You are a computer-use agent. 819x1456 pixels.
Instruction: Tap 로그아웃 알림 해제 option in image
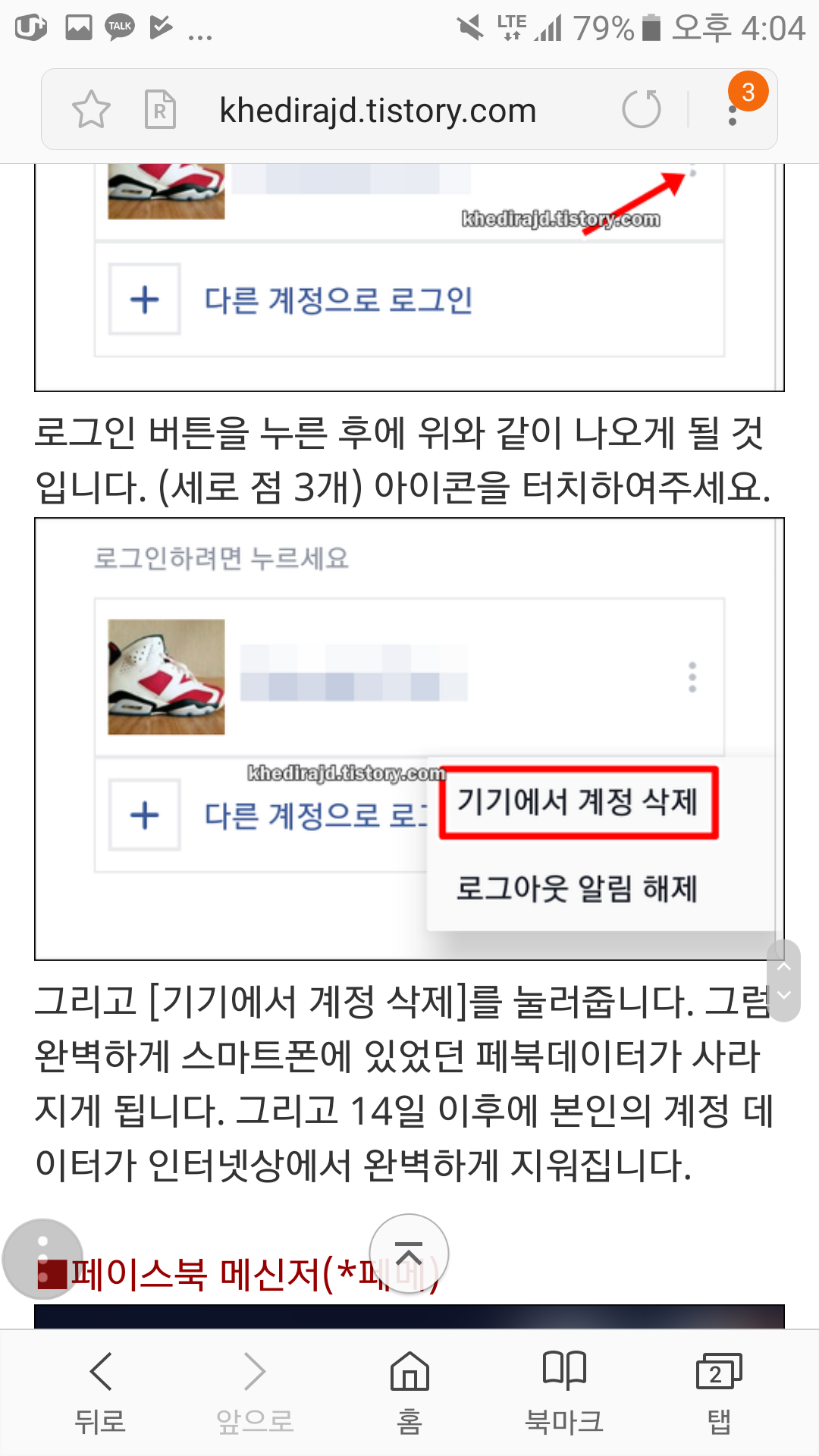click(x=576, y=888)
